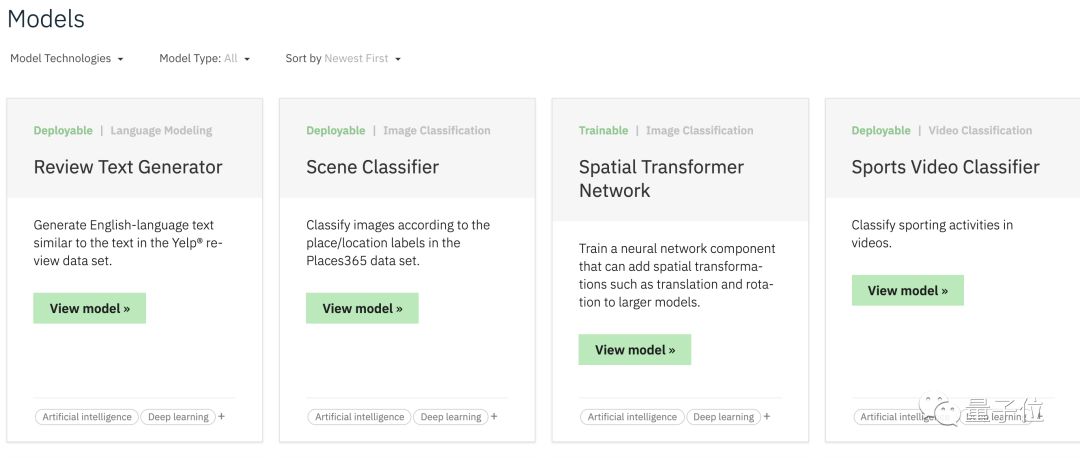Click Artificial intelligence tag on Scene Classifier
This screenshot has width=1080, height=458.
(x=360, y=417)
